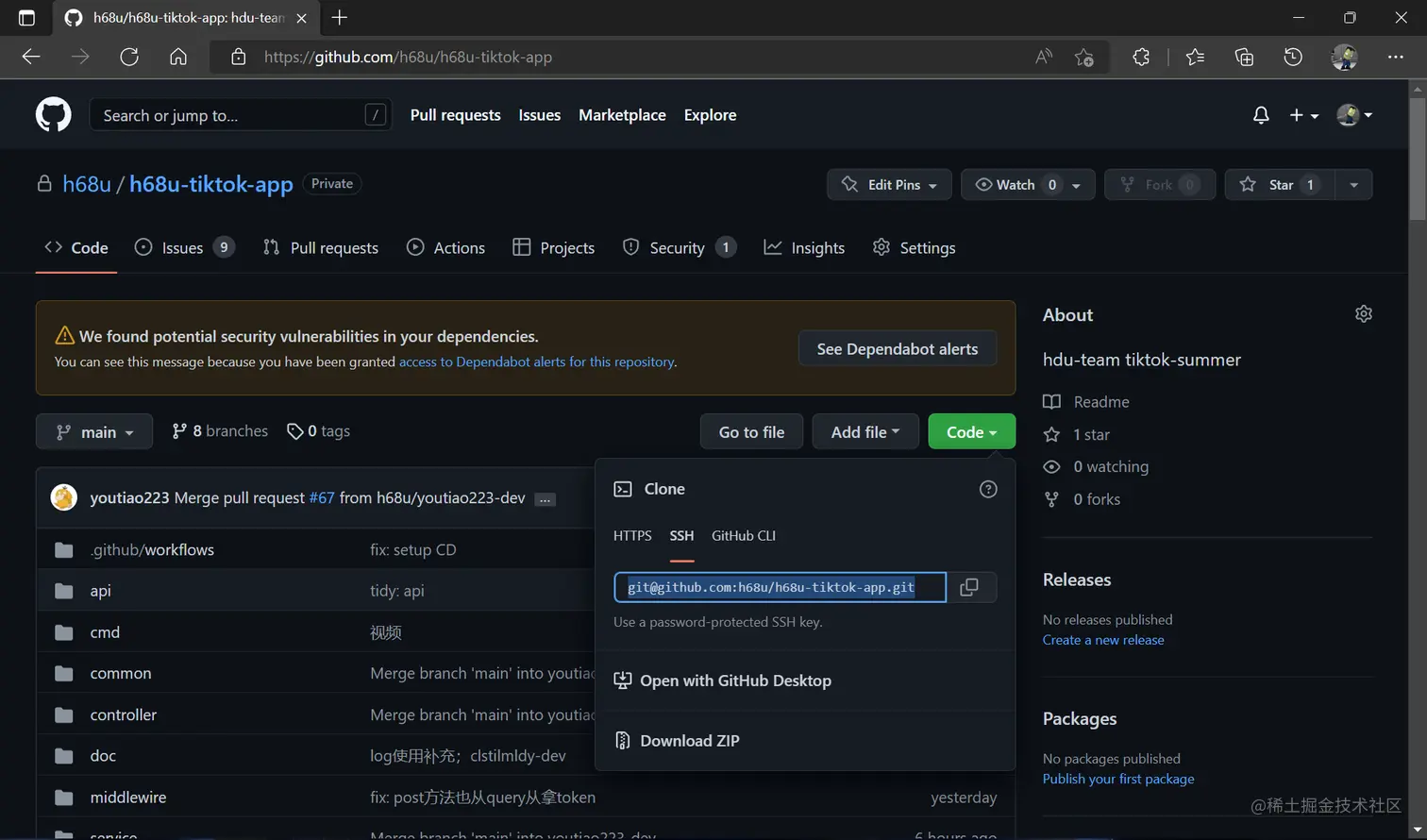Open the notifications bell

tap(1261, 115)
